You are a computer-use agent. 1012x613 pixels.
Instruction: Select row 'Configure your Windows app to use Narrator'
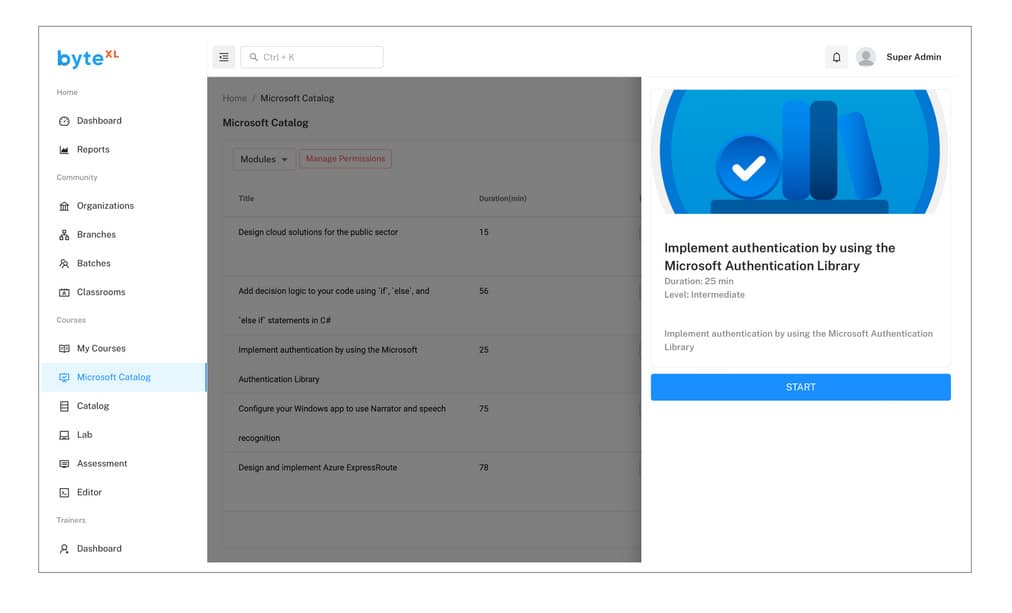432,423
